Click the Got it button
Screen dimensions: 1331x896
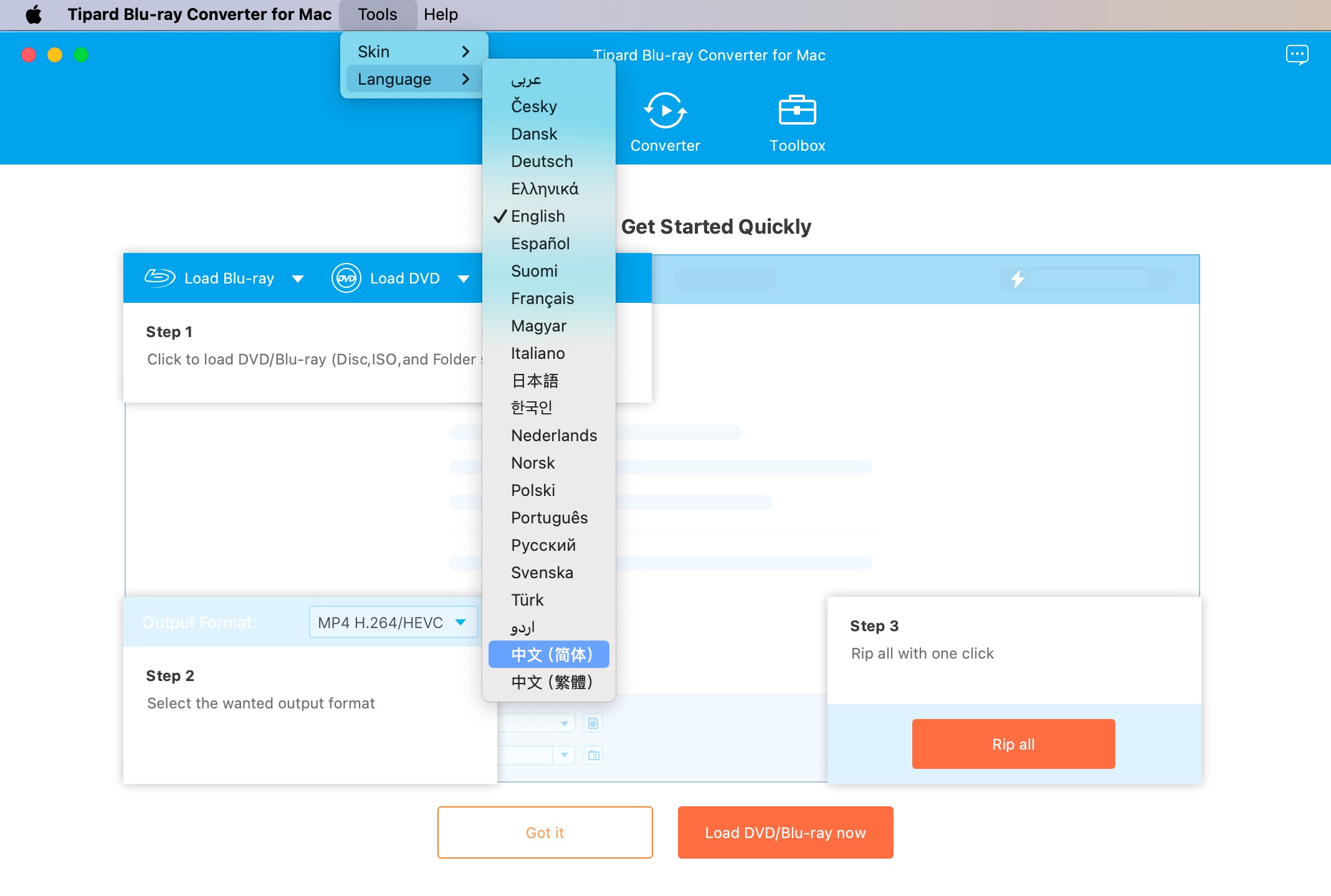[545, 832]
